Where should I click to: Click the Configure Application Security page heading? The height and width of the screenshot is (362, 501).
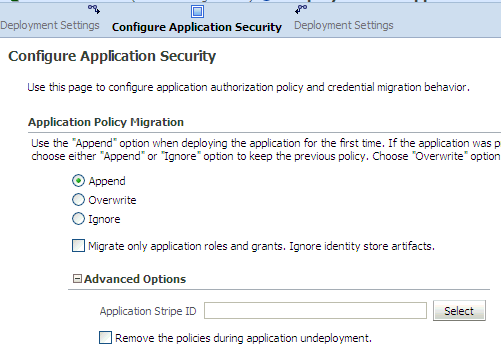coord(112,56)
